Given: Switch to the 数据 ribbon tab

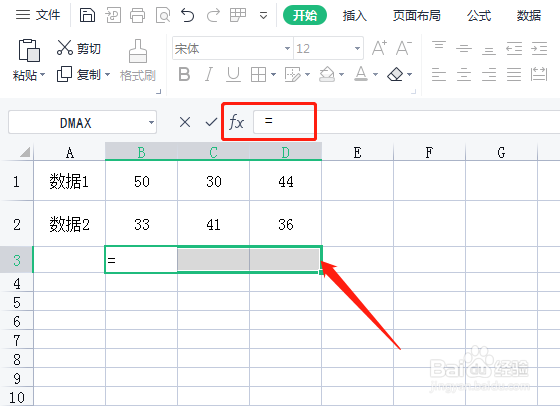Looking at the screenshot, I should (x=529, y=15).
